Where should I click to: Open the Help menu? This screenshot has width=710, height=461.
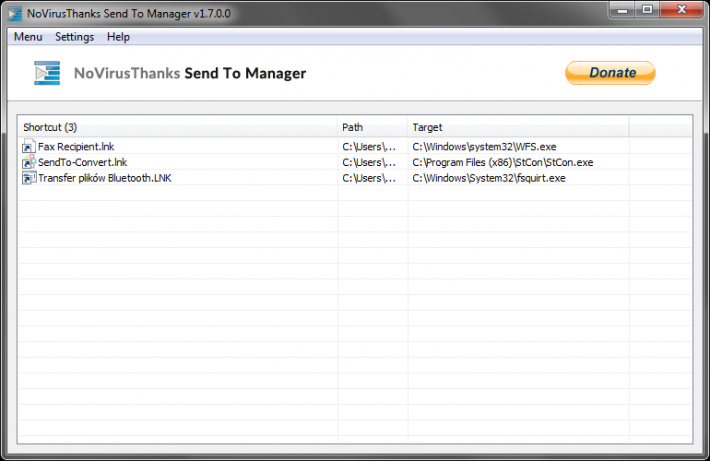118,37
